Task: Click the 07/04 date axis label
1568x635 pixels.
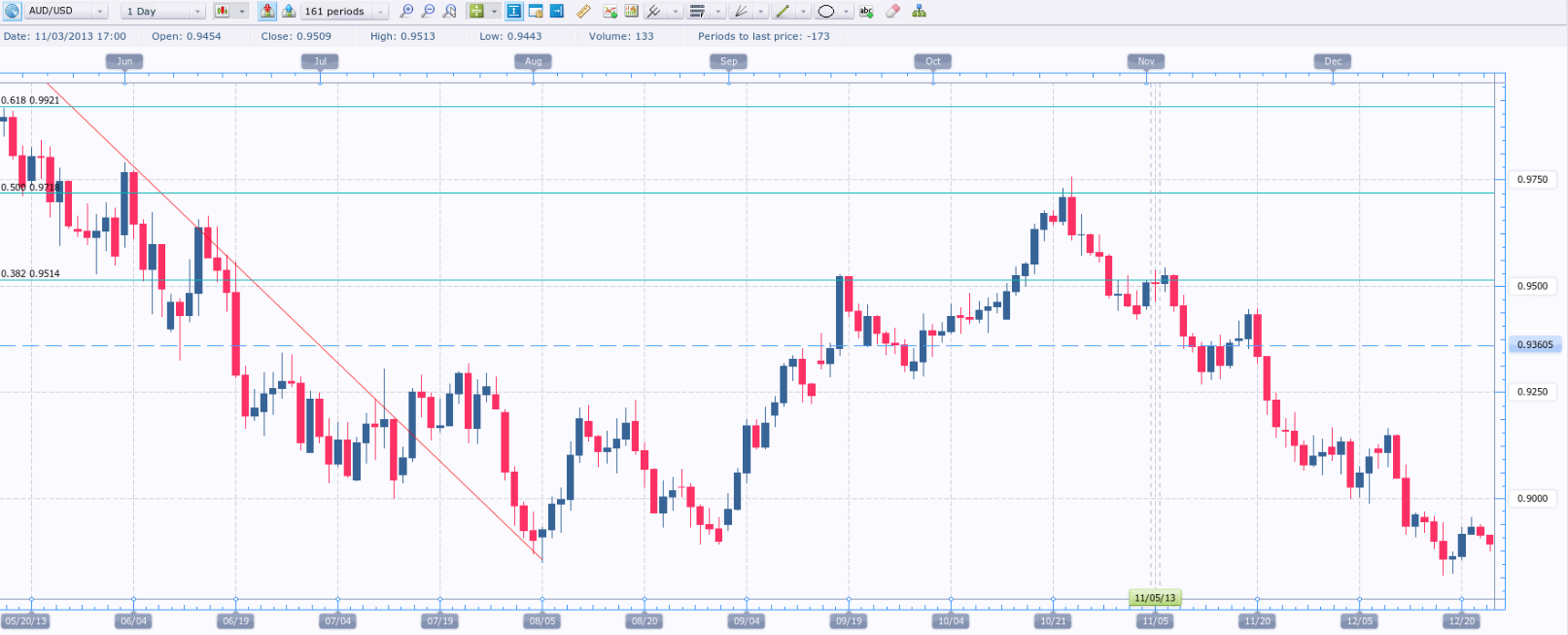Action: click(338, 620)
